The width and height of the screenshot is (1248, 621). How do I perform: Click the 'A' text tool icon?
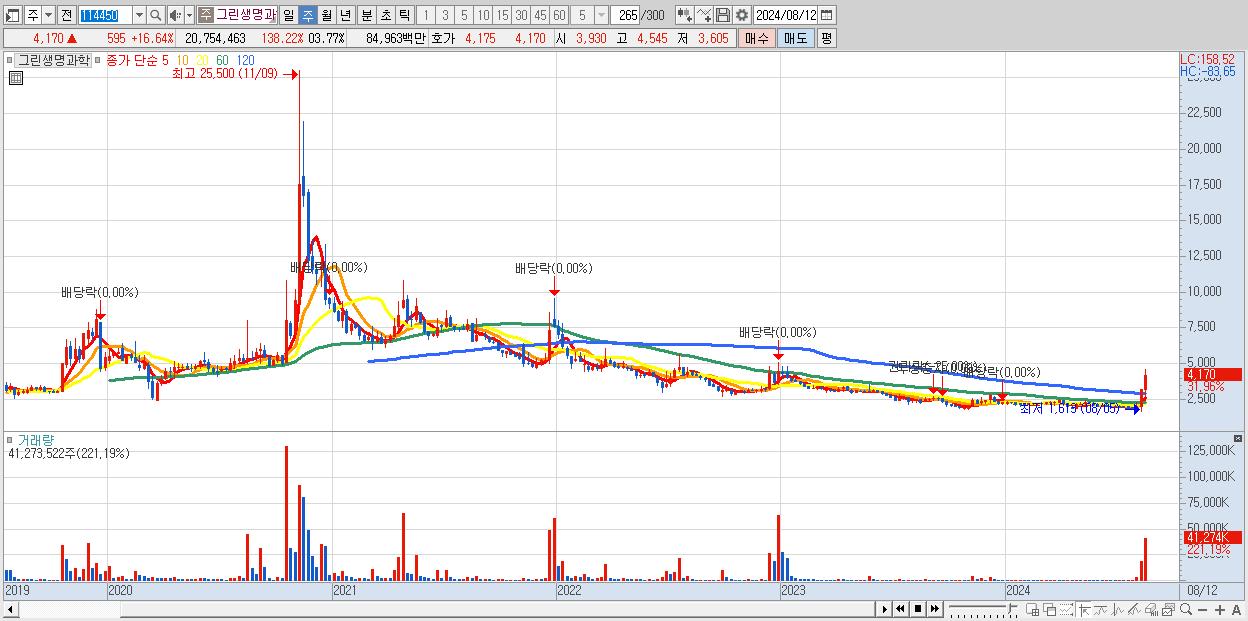1236,609
